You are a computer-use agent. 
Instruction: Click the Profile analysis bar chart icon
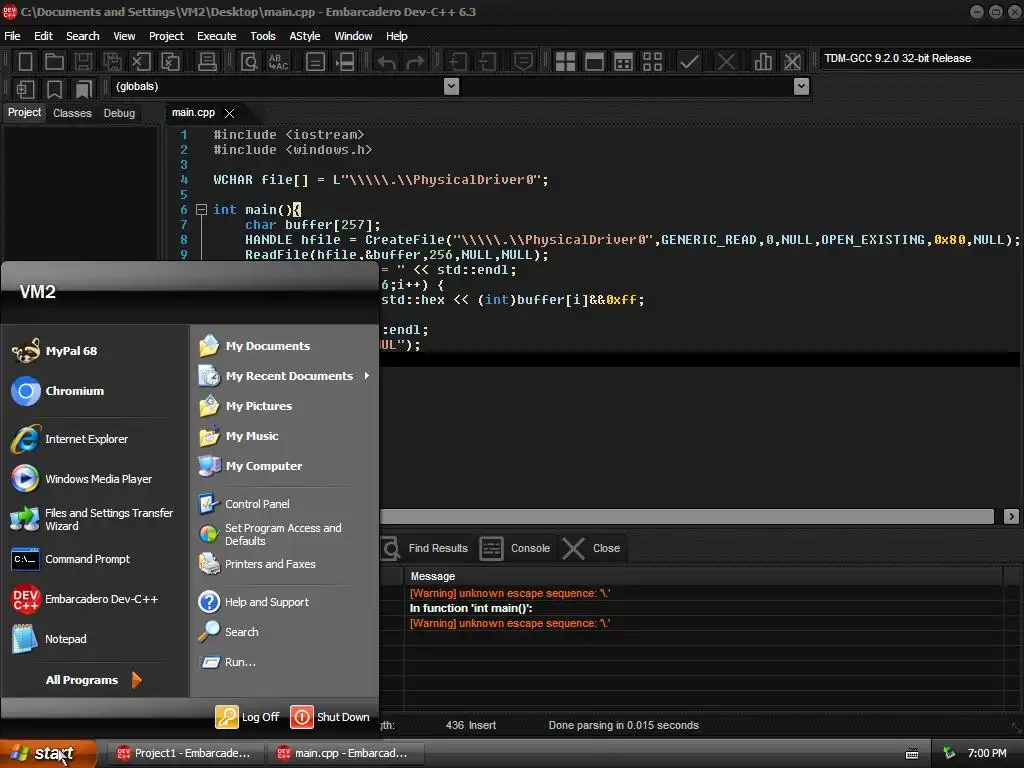[763, 62]
